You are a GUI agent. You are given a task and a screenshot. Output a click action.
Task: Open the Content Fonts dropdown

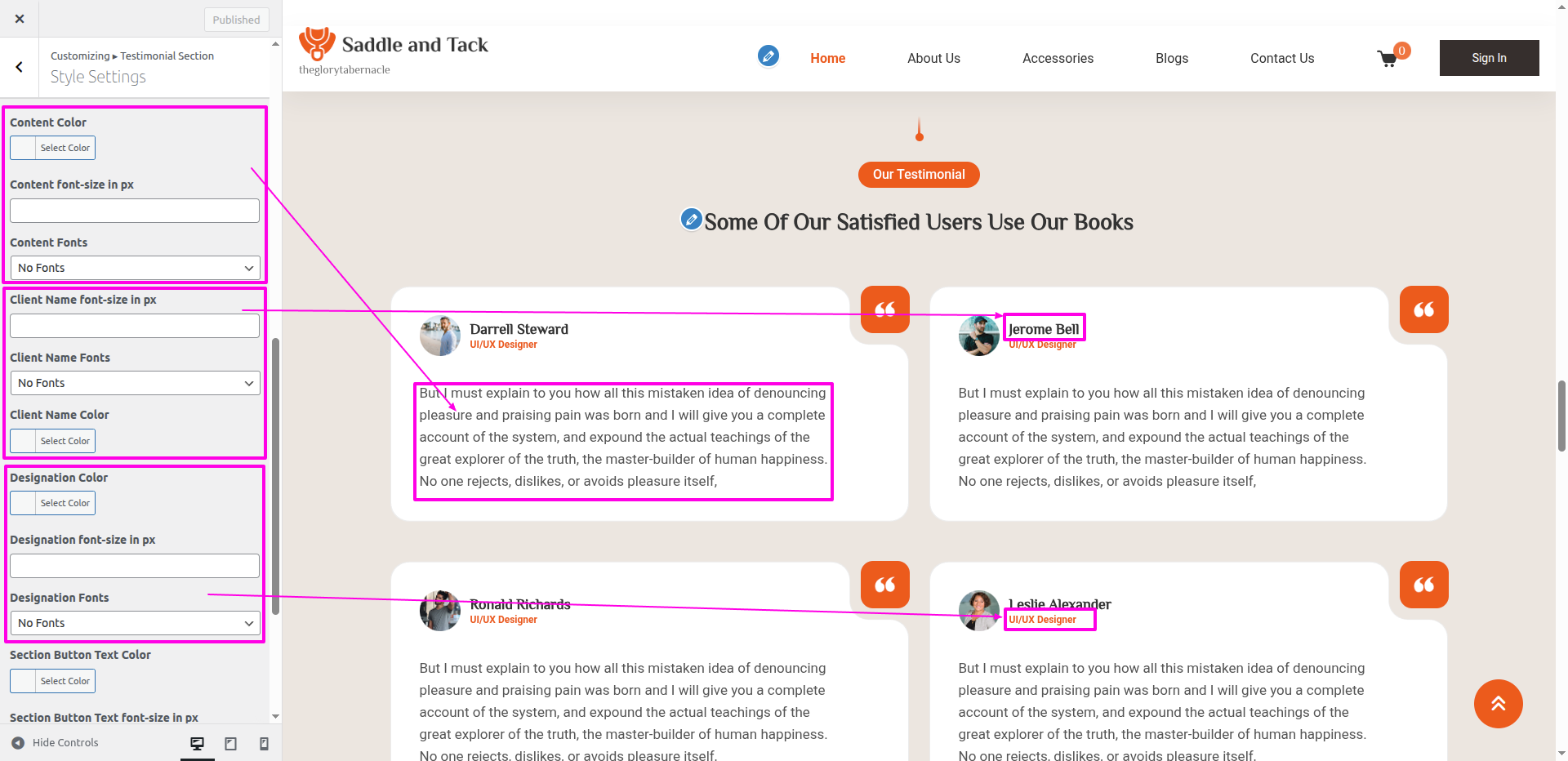(135, 268)
